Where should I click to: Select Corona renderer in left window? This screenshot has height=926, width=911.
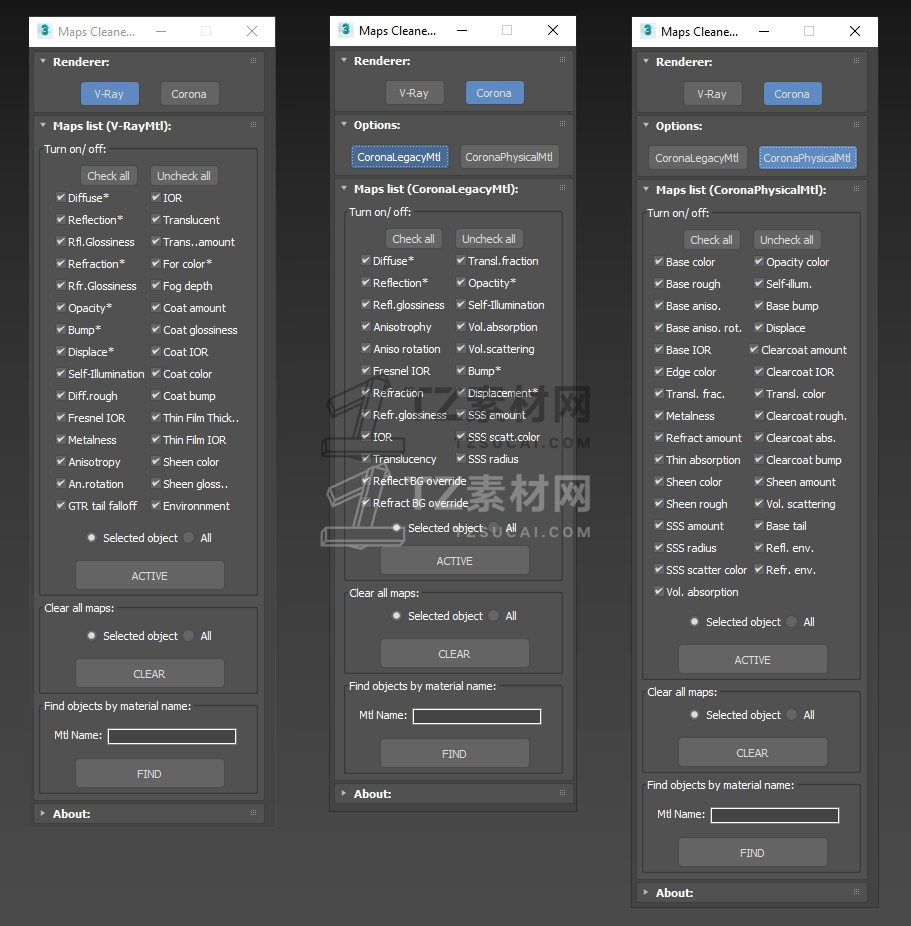tap(189, 93)
